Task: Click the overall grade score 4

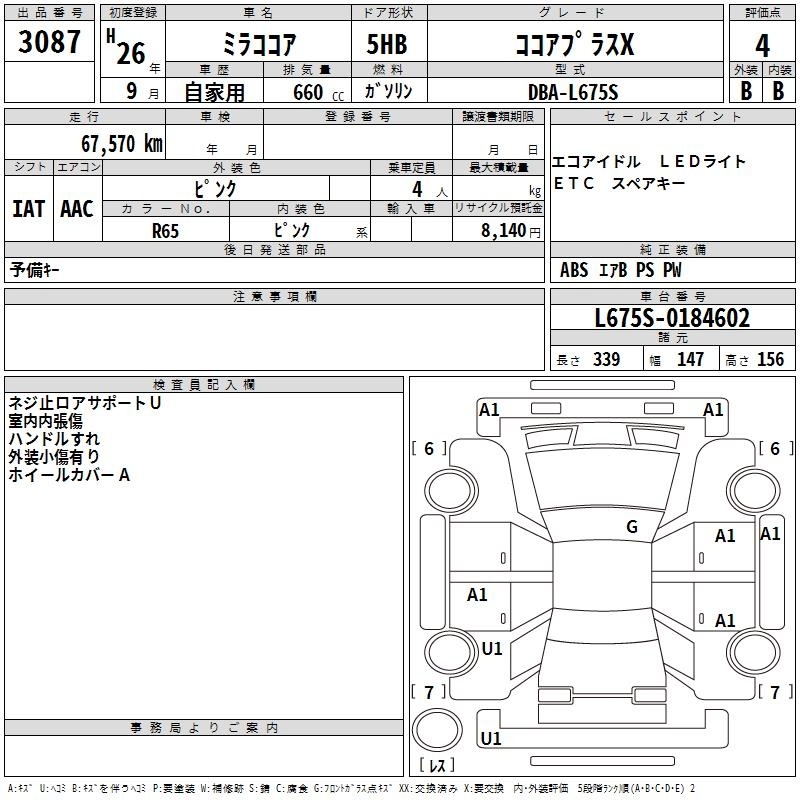Action: tap(762, 45)
